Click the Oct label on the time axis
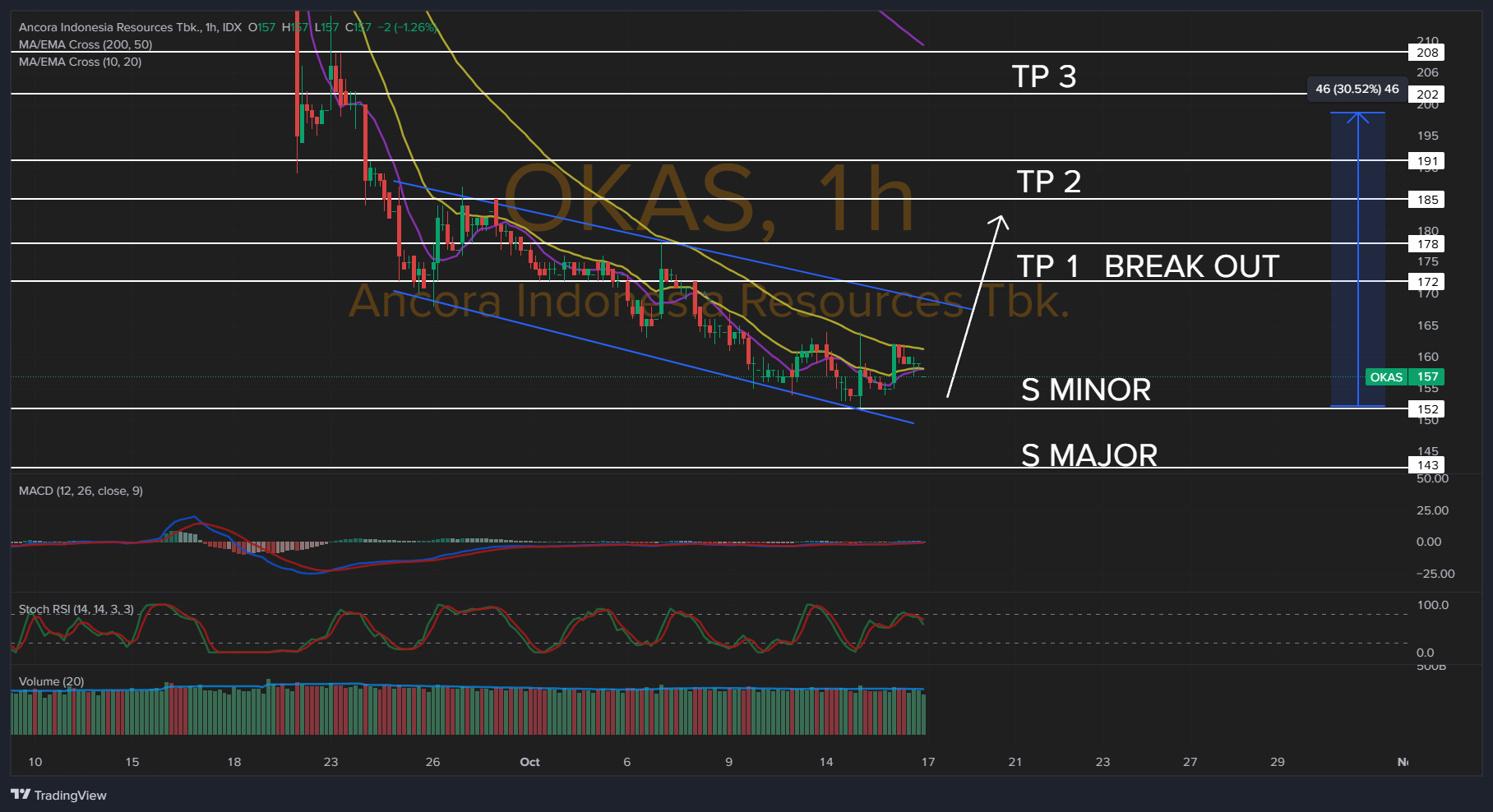This screenshot has height=812, width=1493. 529,762
